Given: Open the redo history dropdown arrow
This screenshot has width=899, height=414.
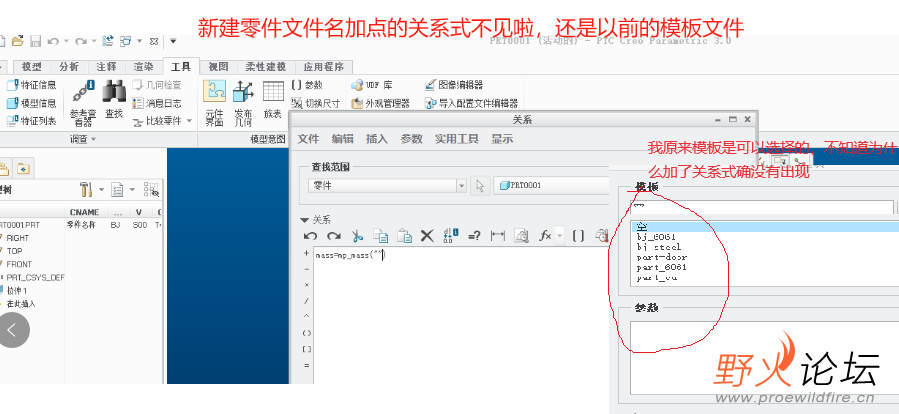Looking at the screenshot, I should 93,41.
